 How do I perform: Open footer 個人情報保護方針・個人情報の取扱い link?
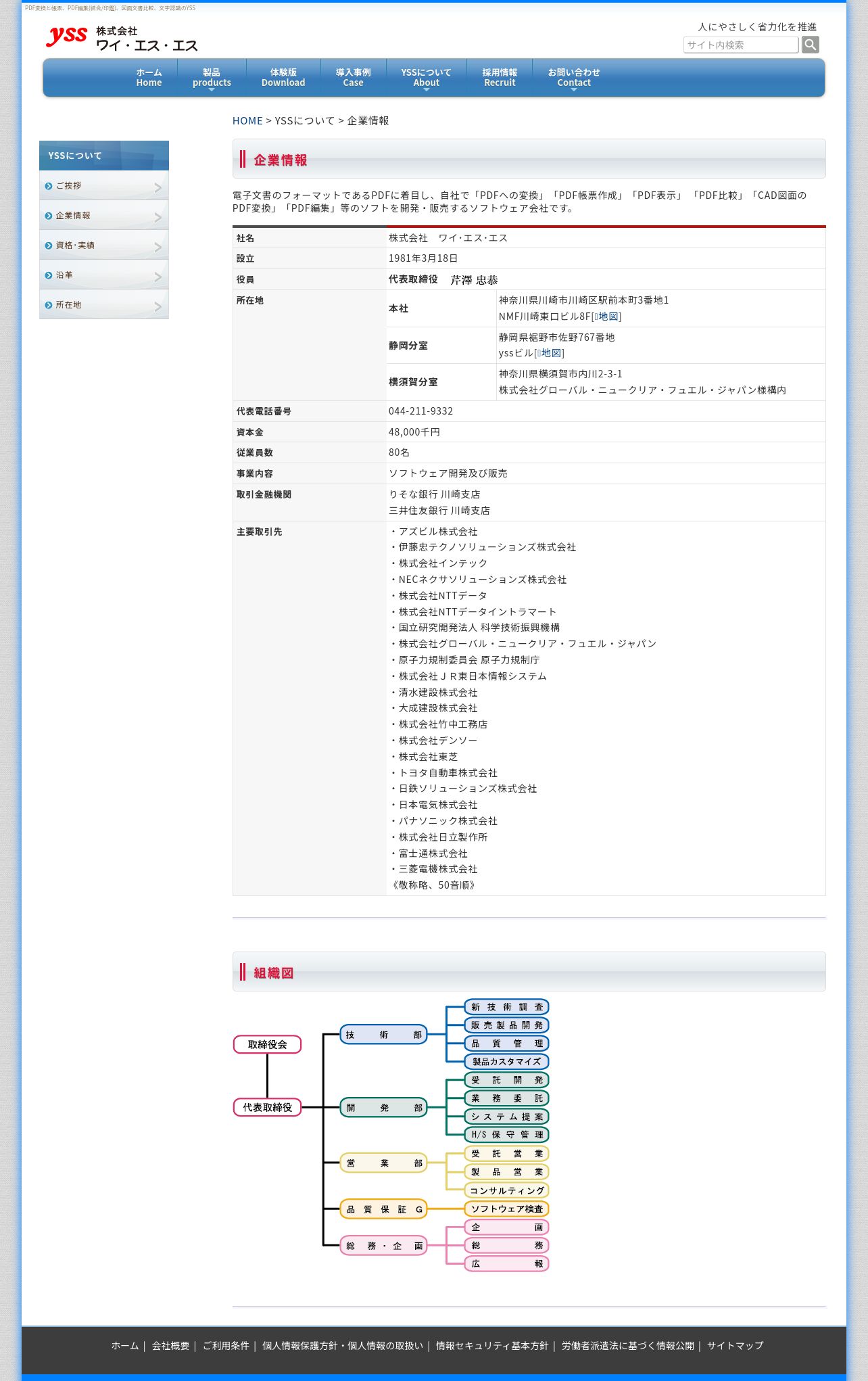[343, 1346]
